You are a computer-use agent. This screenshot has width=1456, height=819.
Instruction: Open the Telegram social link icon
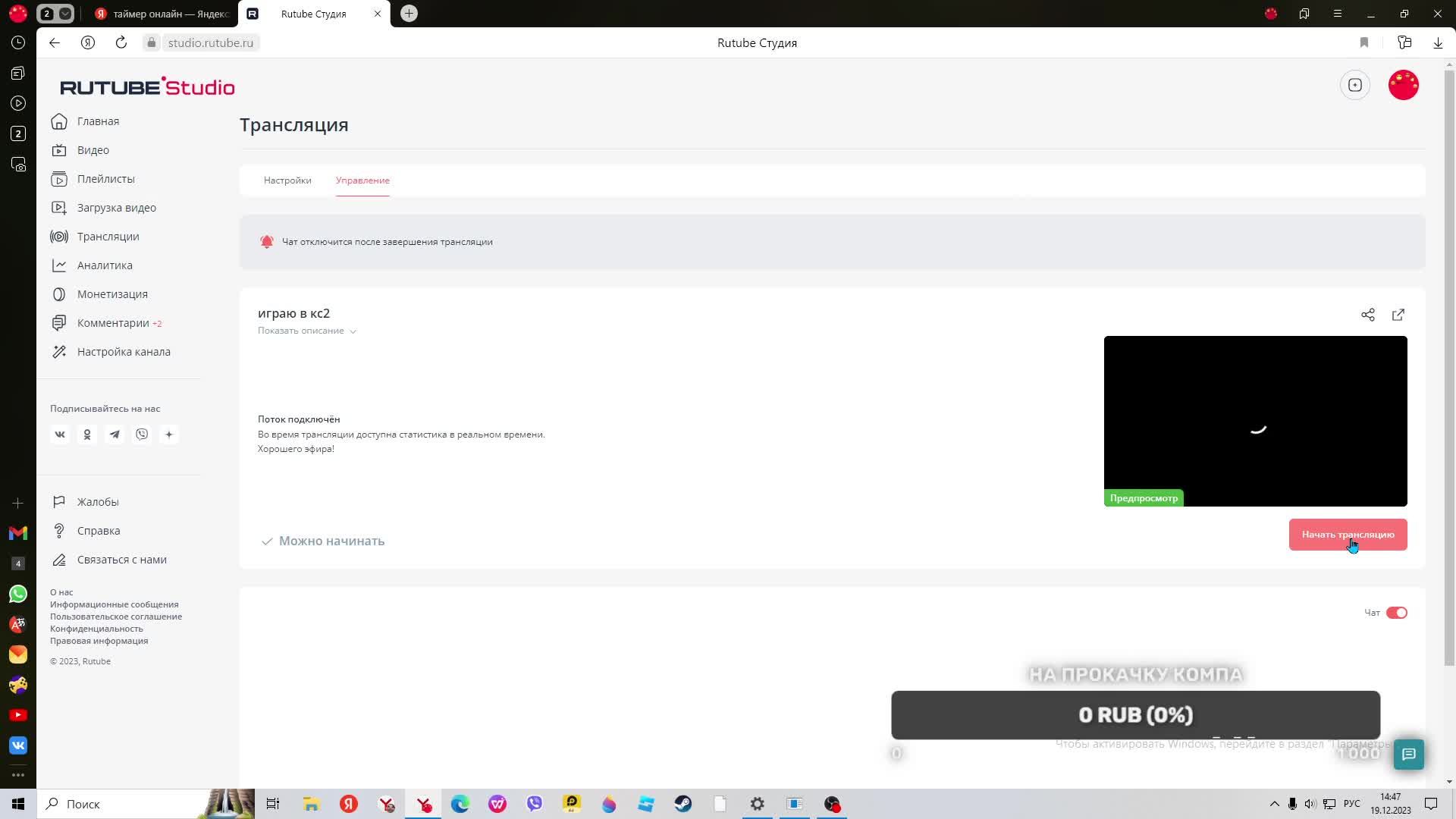pyautogui.click(x=115, y=435)
